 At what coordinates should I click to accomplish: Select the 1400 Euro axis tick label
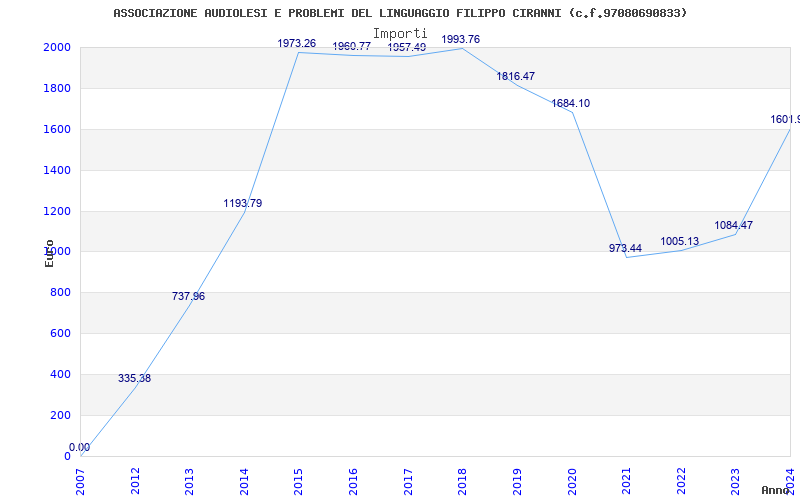[x=57, y=170]
